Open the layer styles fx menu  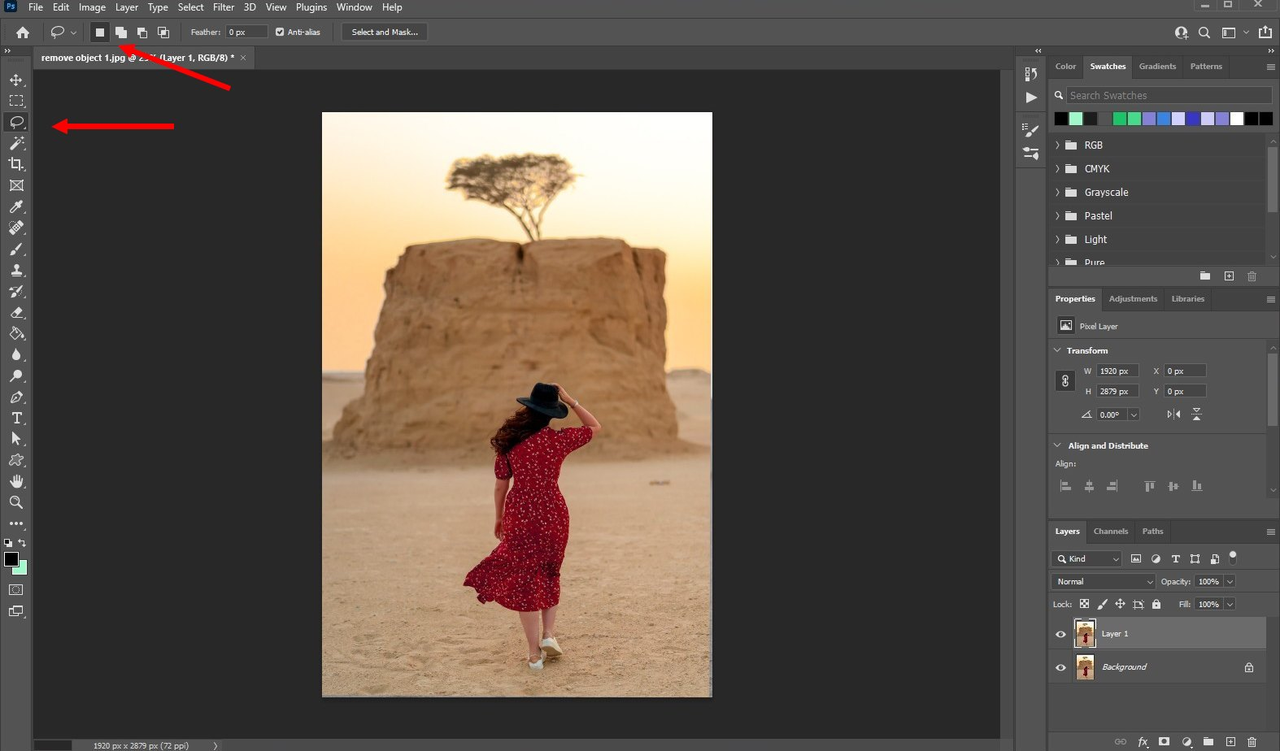point(1142,742)
